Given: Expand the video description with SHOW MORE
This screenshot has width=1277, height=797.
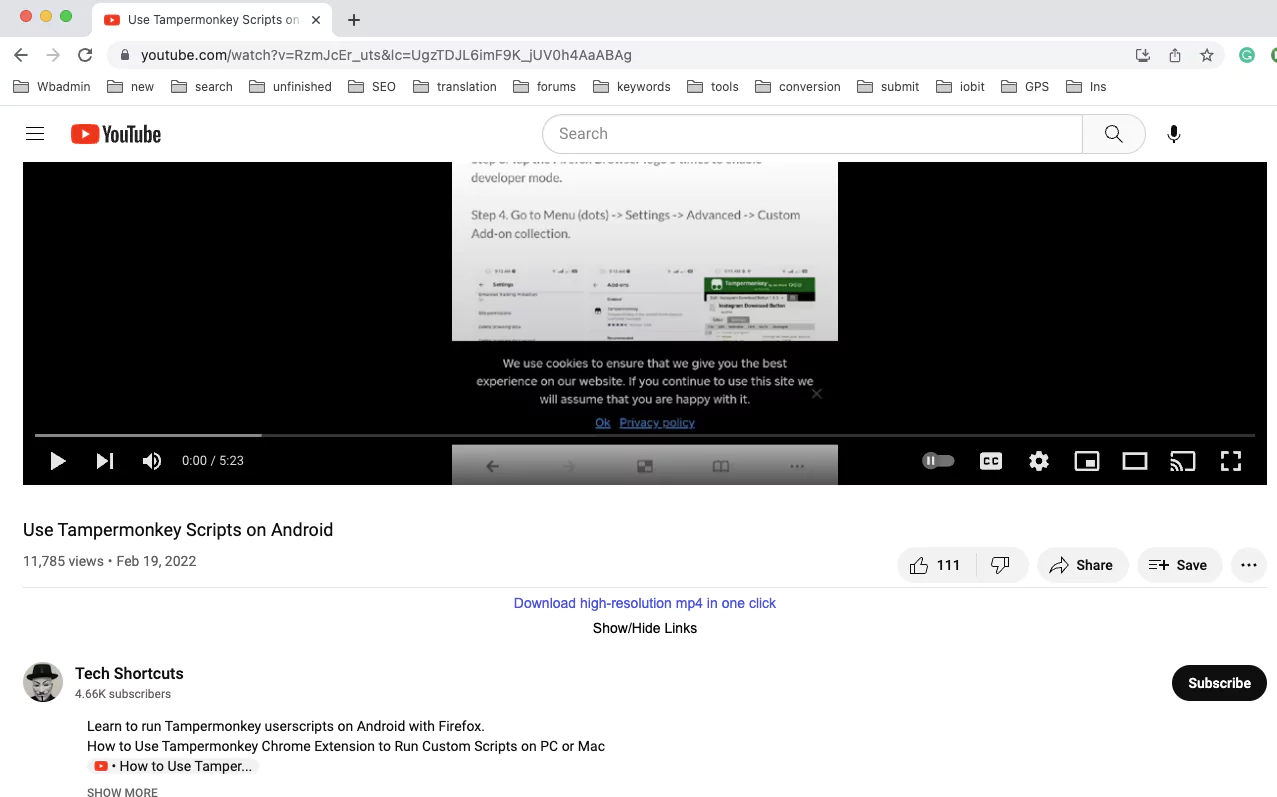Looking at the screenshot, I should pyautogui.click(x=122, y=792).
